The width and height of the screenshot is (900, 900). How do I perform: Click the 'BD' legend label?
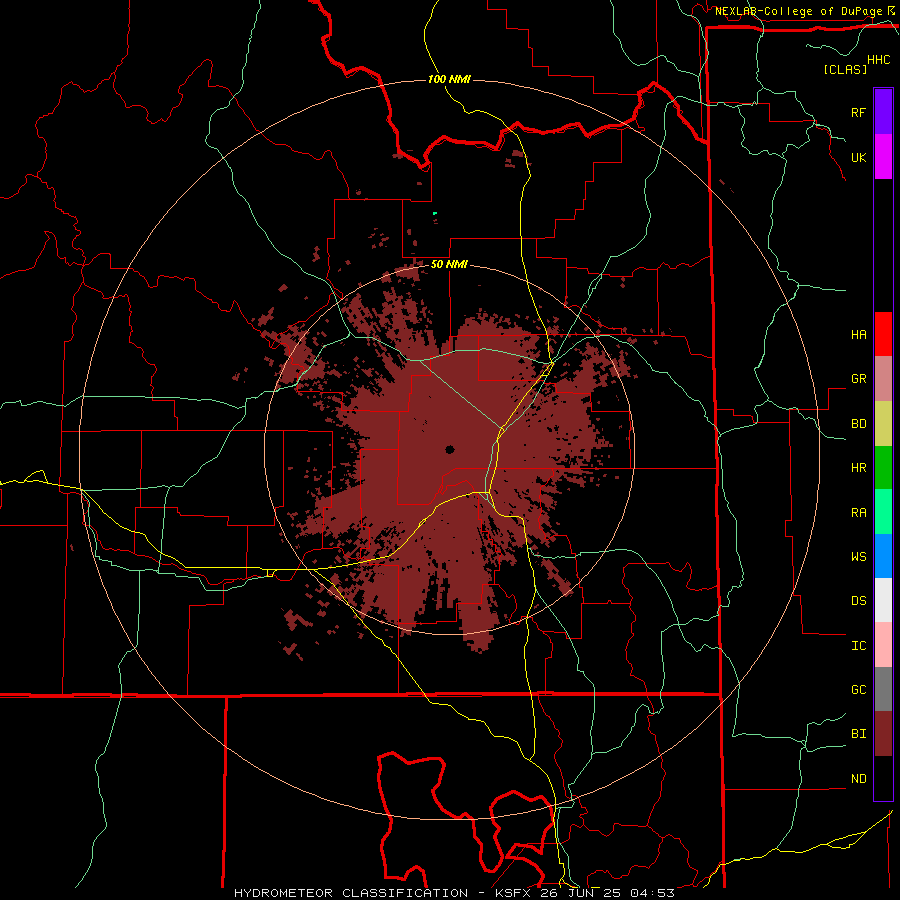point(858,424)
